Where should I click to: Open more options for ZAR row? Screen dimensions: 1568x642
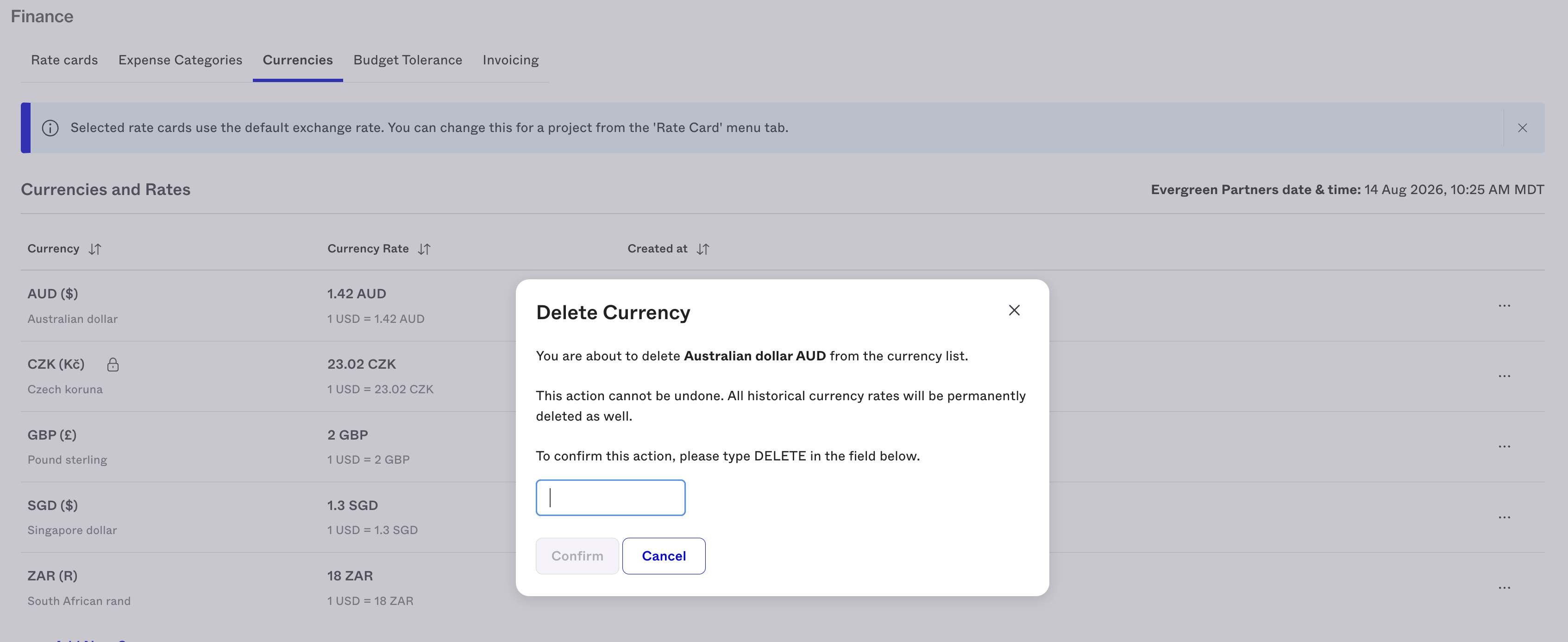(x=1504, y=588)
